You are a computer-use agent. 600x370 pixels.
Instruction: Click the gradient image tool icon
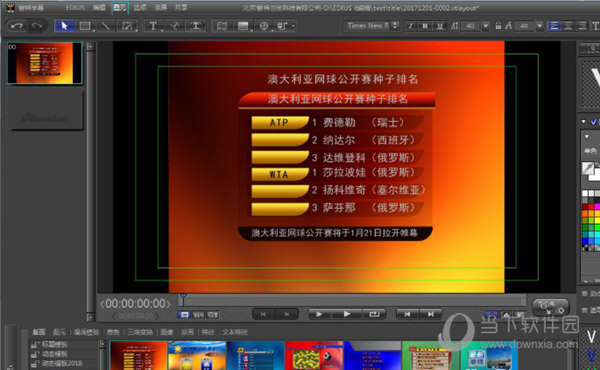[243, 26]
